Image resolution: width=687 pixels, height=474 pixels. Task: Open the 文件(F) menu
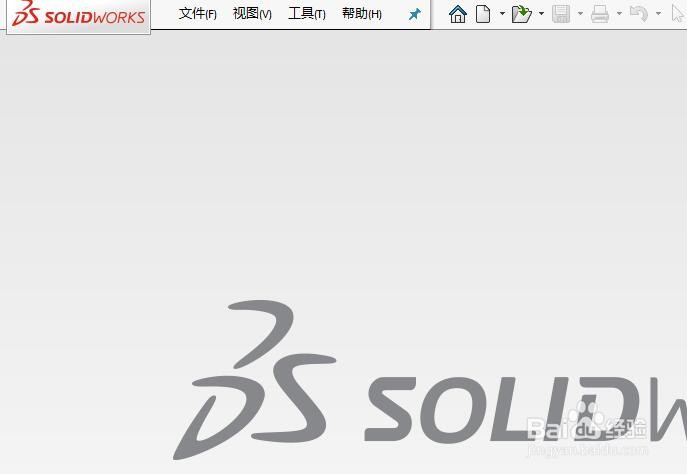pyautogui.click(x=198, y=14)
